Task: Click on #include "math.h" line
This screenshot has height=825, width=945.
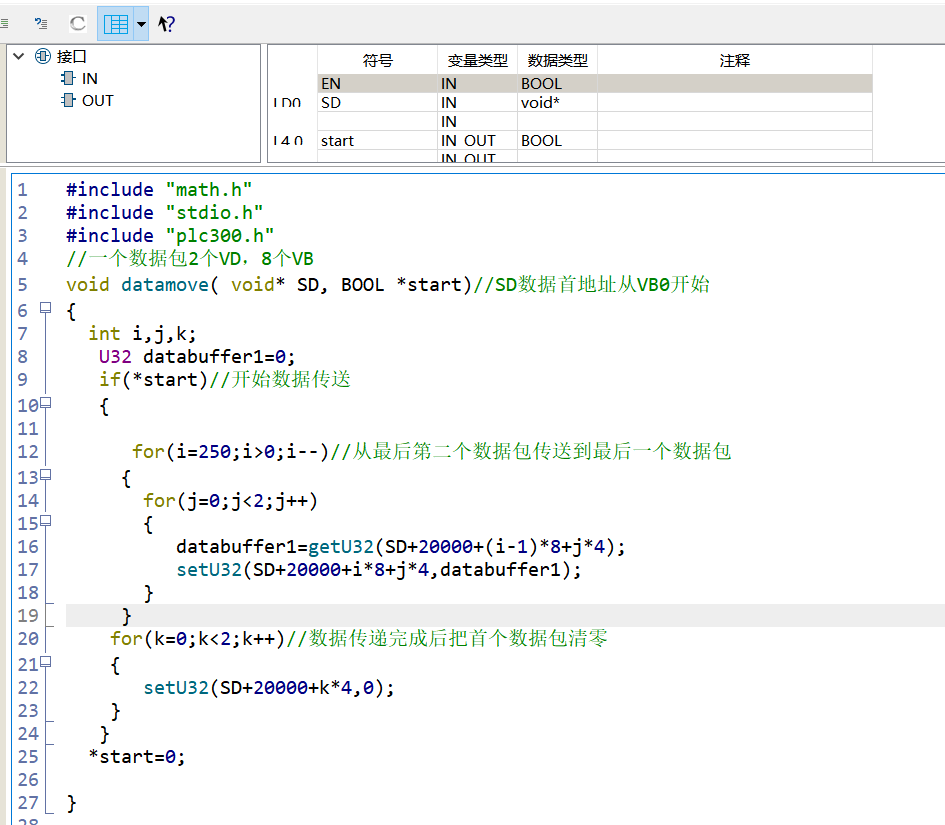Action: (159, 190)
